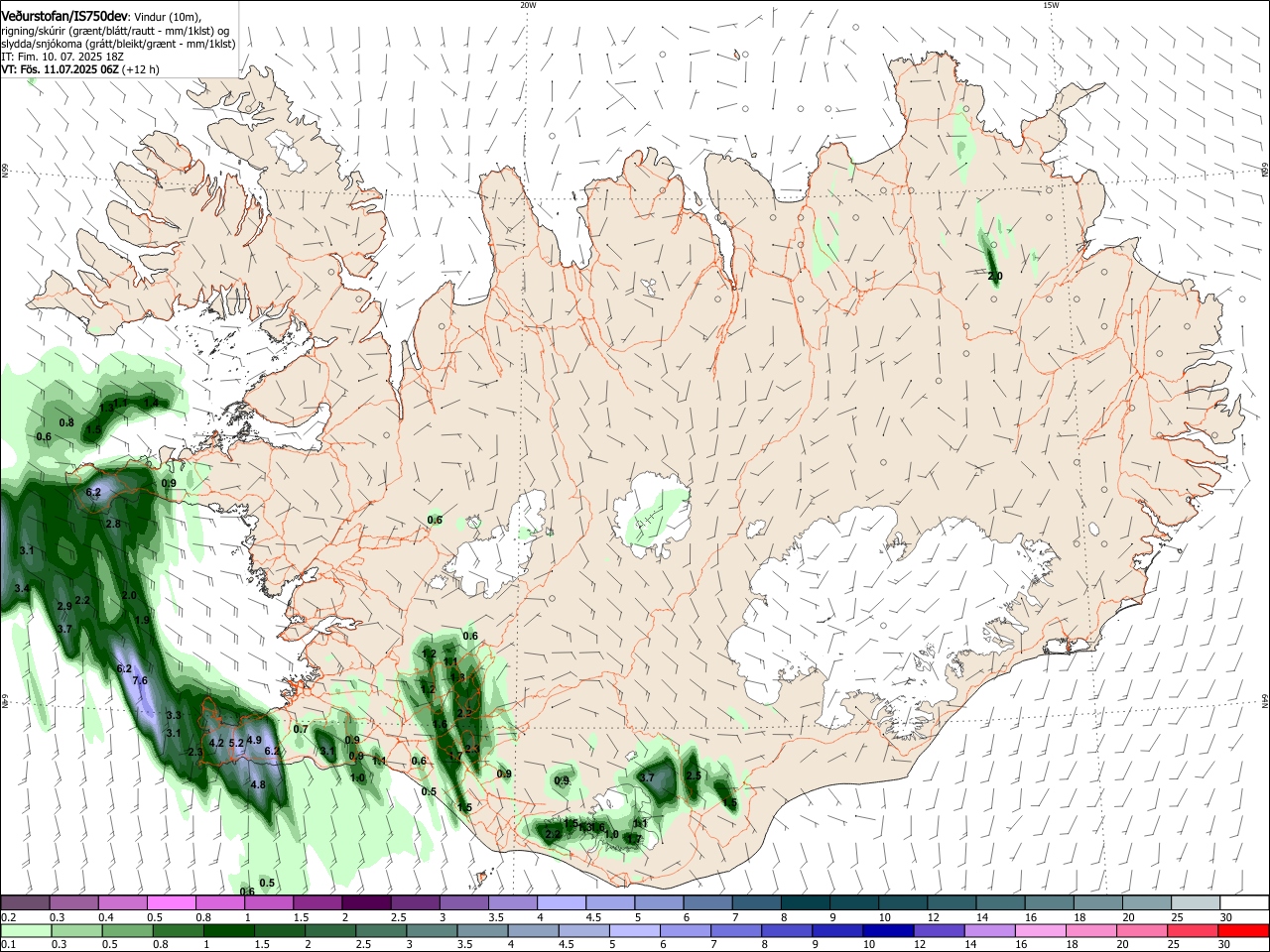Click the 'slydda/snjókoma' legend description line

click(x=118, y=44)
